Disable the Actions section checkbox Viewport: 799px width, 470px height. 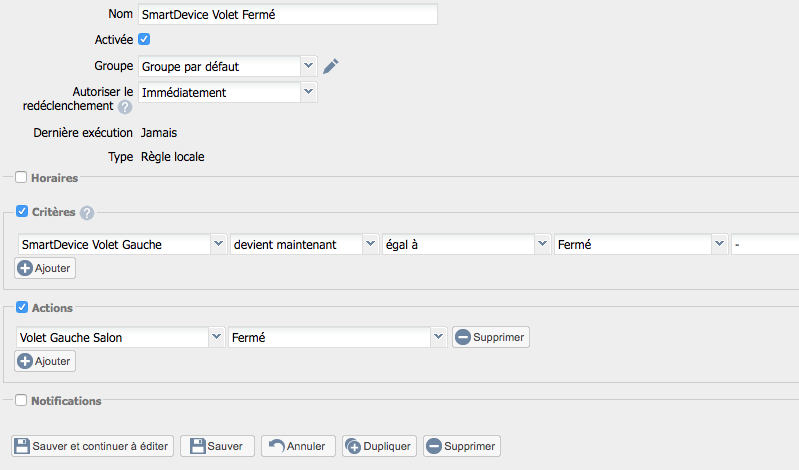pyautogui.click(x=21, y=307)
